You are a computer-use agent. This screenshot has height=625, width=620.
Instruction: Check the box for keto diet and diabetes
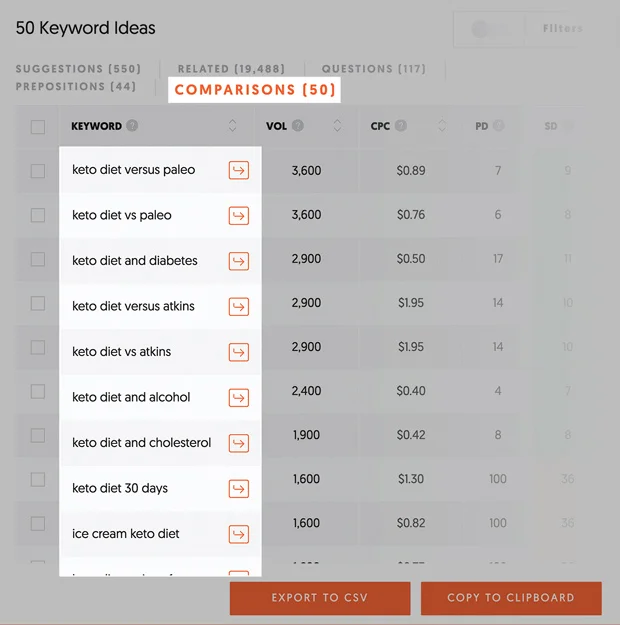tap(38, 260)
